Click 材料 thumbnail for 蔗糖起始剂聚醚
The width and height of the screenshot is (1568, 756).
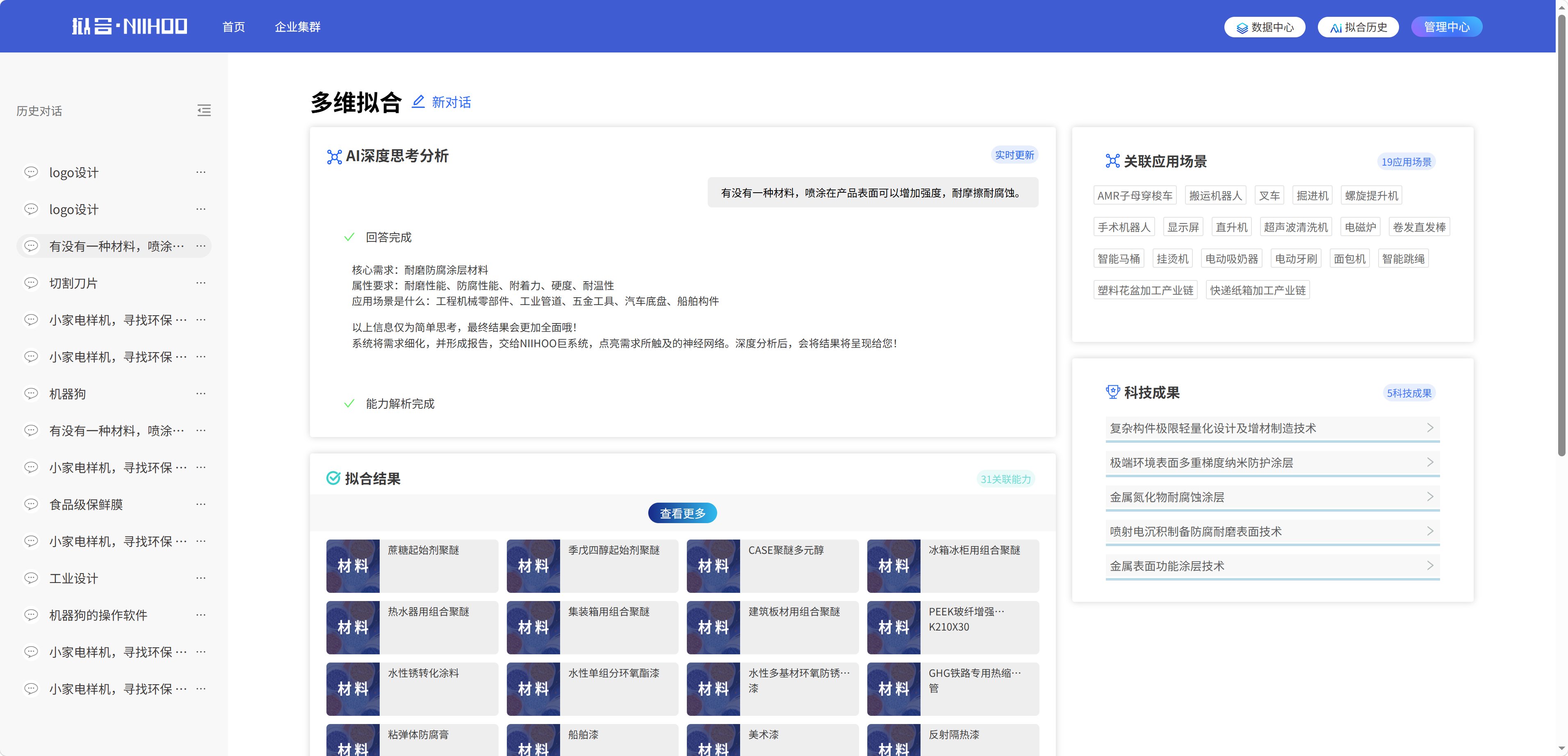pyautogui.click(x=353, y=565)
